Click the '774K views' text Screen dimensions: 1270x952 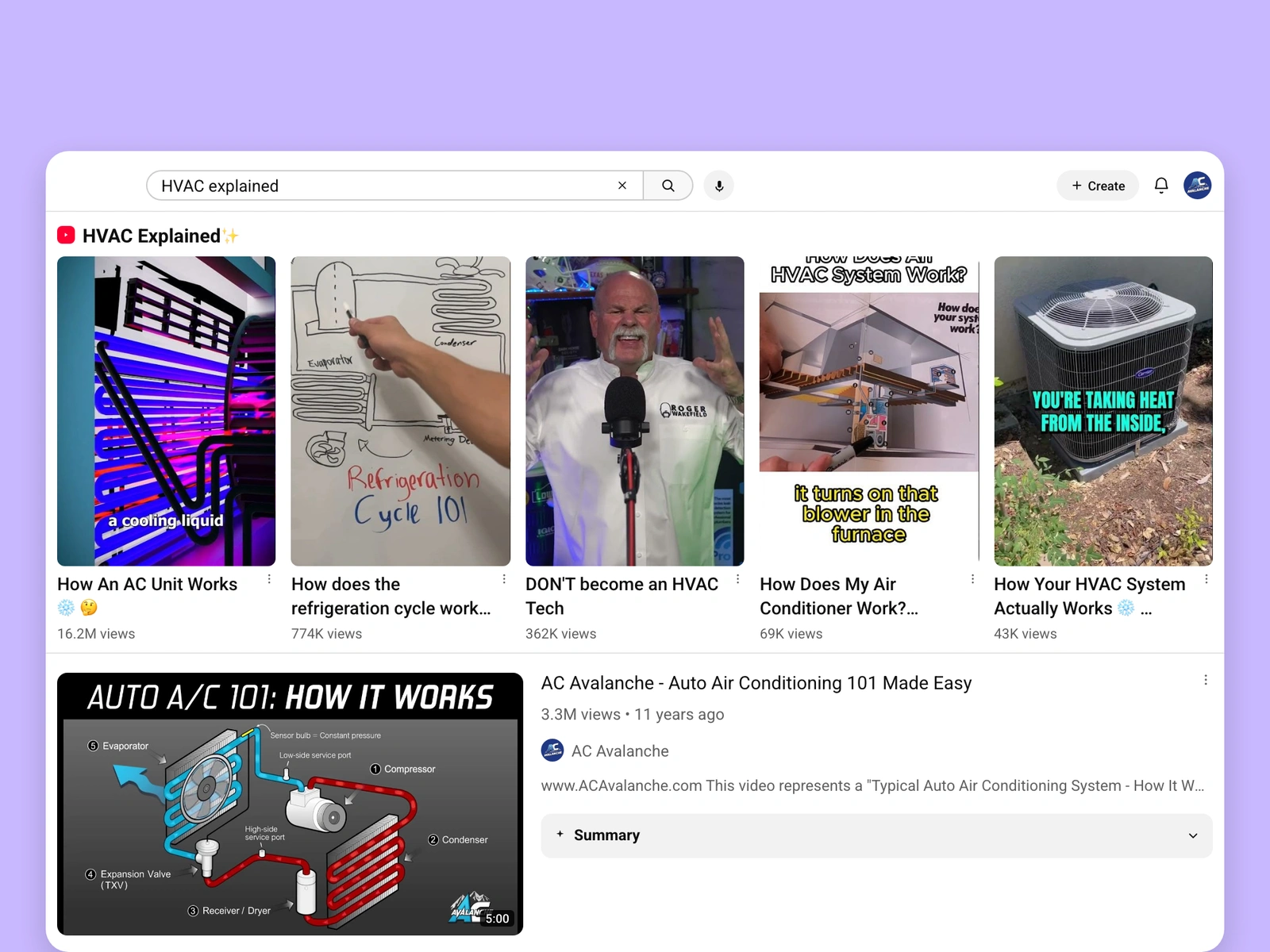[x=326, y=634]
